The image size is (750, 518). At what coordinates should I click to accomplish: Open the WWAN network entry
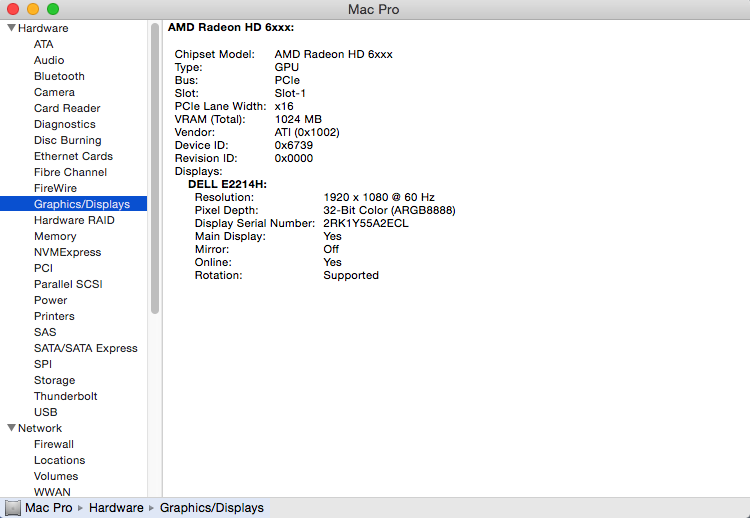coord(52,492)
